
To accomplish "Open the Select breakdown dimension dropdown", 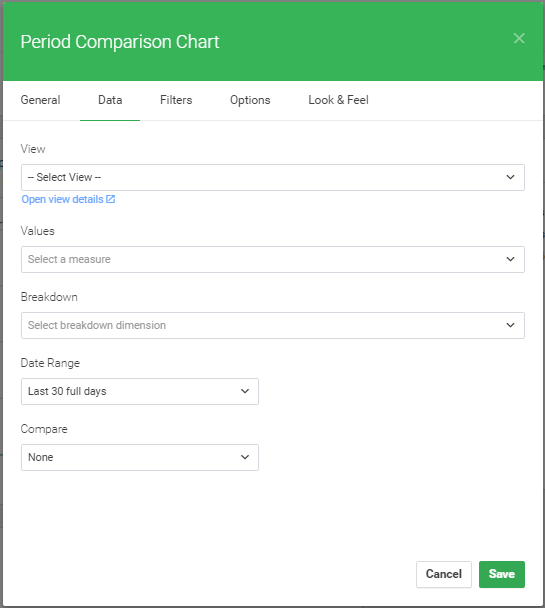I will point(273,325).
